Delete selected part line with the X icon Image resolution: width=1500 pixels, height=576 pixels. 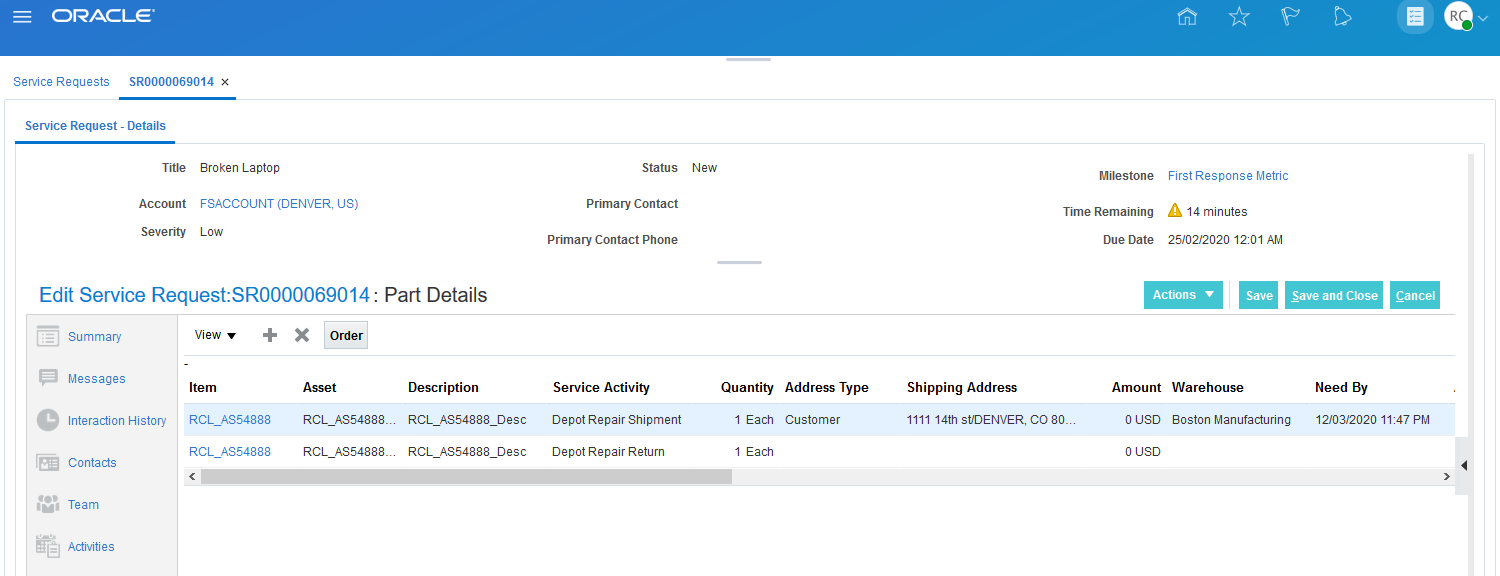pos(302,335)
